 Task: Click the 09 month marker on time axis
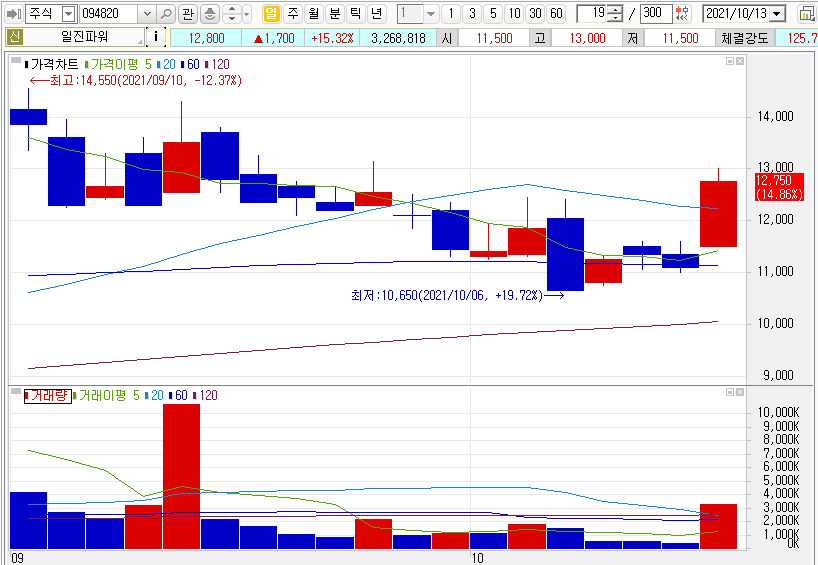pyautogui.click(x=17, y=558)
